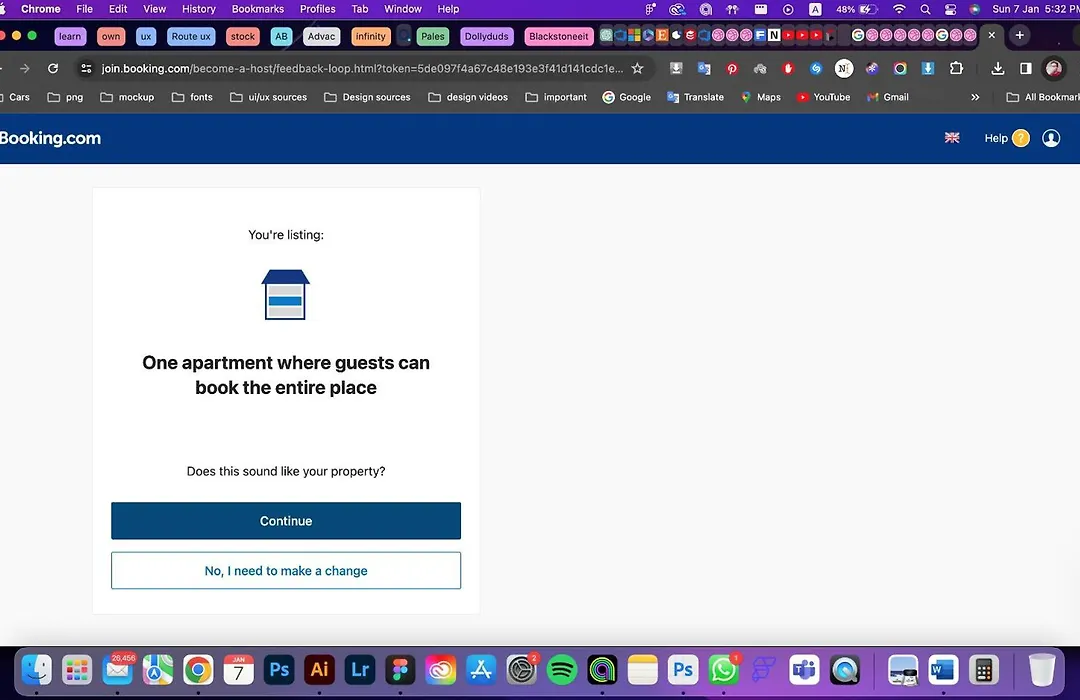Expand the "learn" tab group
1080x700 pixels.
(x=70, y=37)
